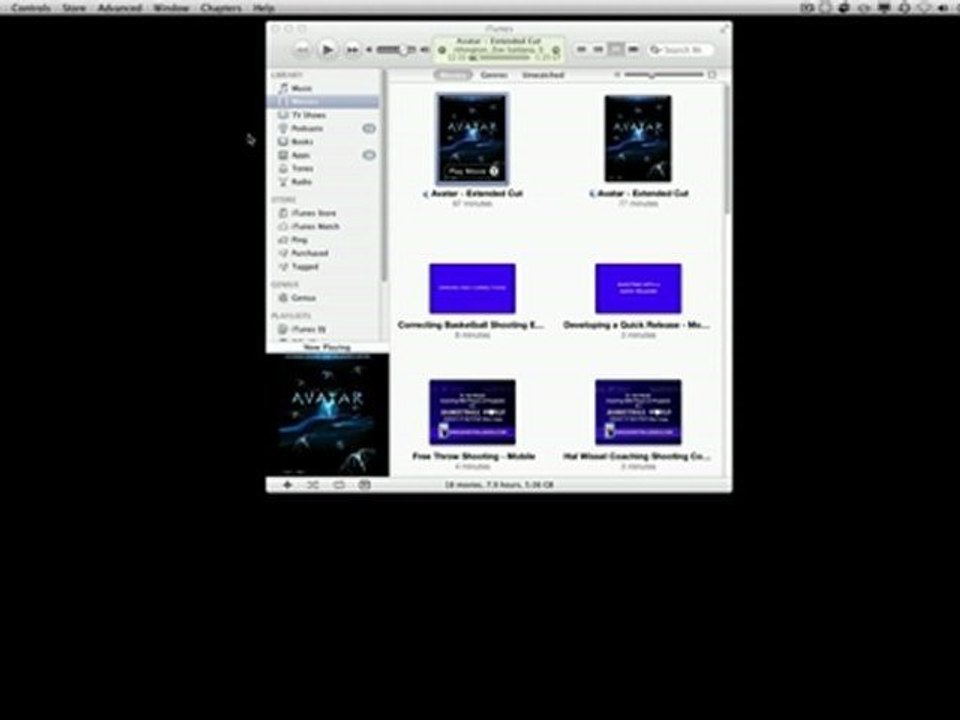Adjust the iTunes volume slider
Image resolution: width=960 pixels, height=720 pixels.
point(397,50)
